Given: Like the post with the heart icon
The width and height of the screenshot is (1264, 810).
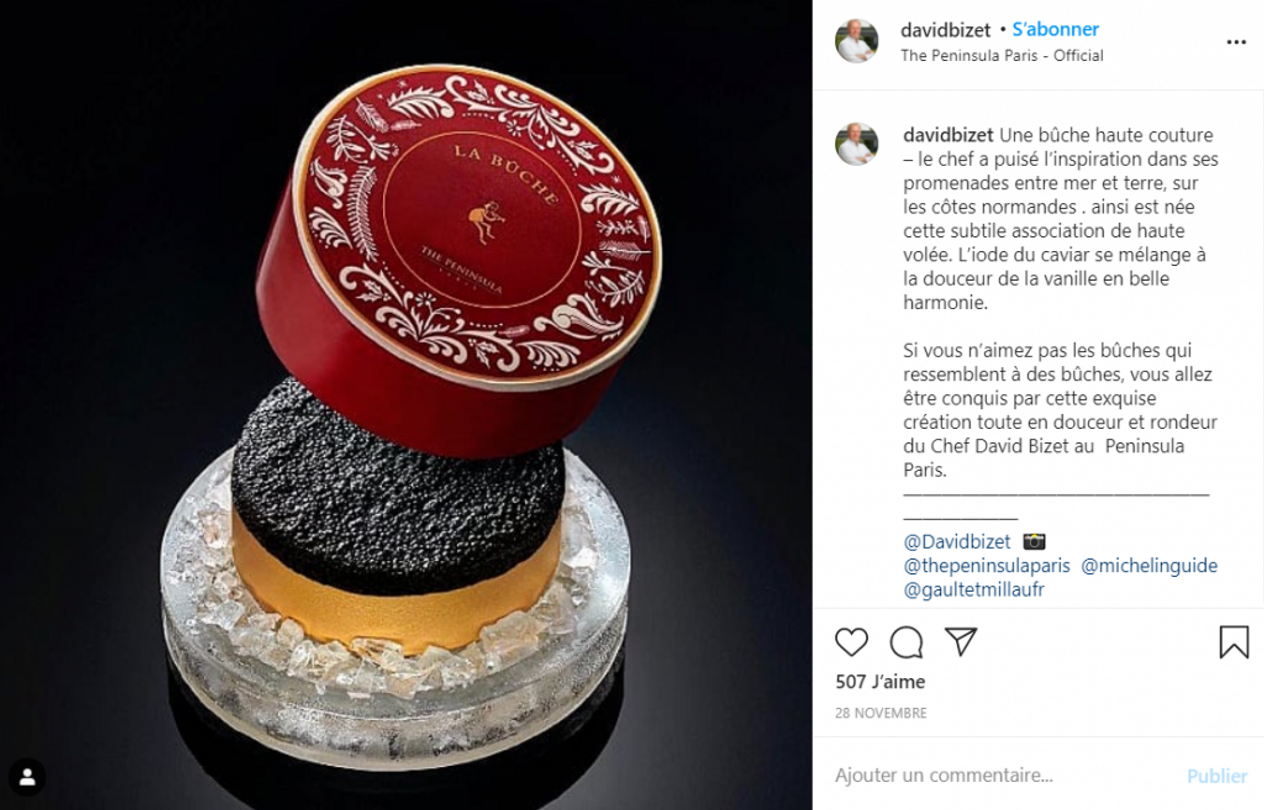Looking at the screenshot, I should point(851,642).
